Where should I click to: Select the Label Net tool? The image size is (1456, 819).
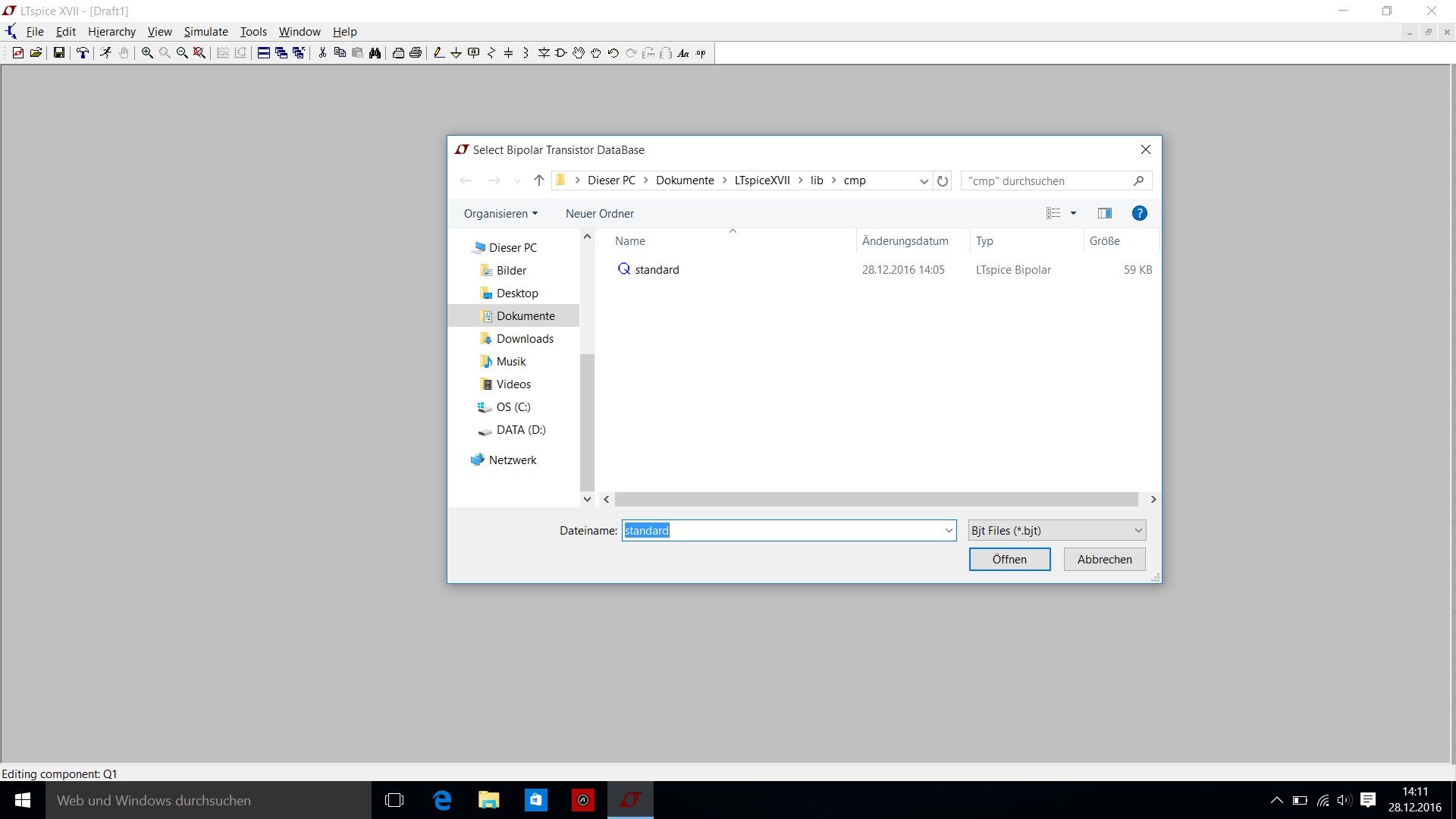click(474, 53)
